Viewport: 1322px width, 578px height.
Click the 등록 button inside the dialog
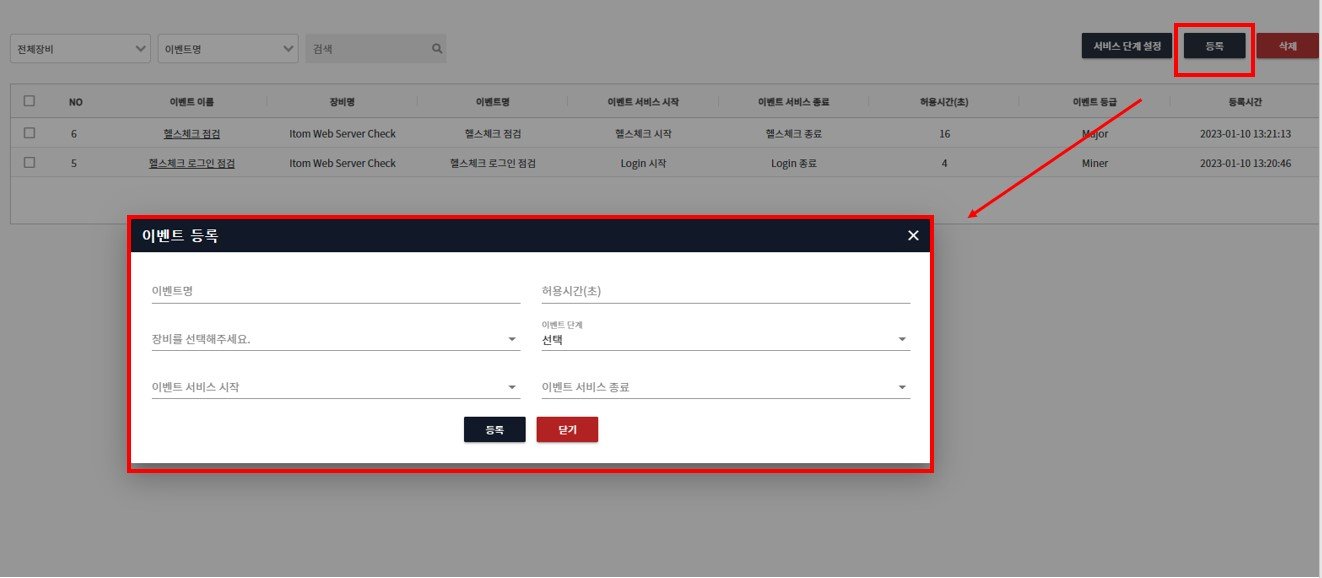pyautogui.click(x=494, y=430)
